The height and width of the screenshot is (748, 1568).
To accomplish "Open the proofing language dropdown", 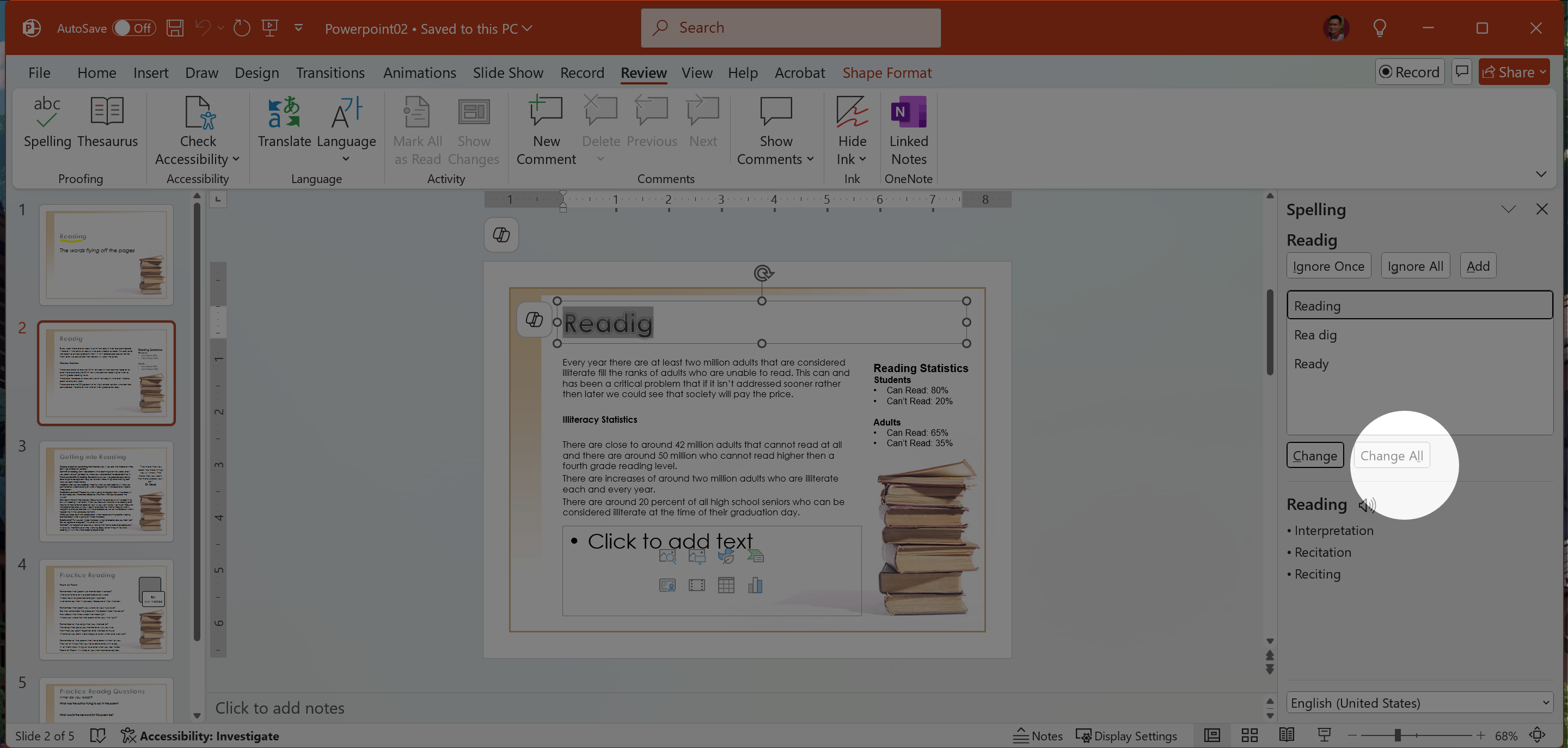I will pos(1419,702).
